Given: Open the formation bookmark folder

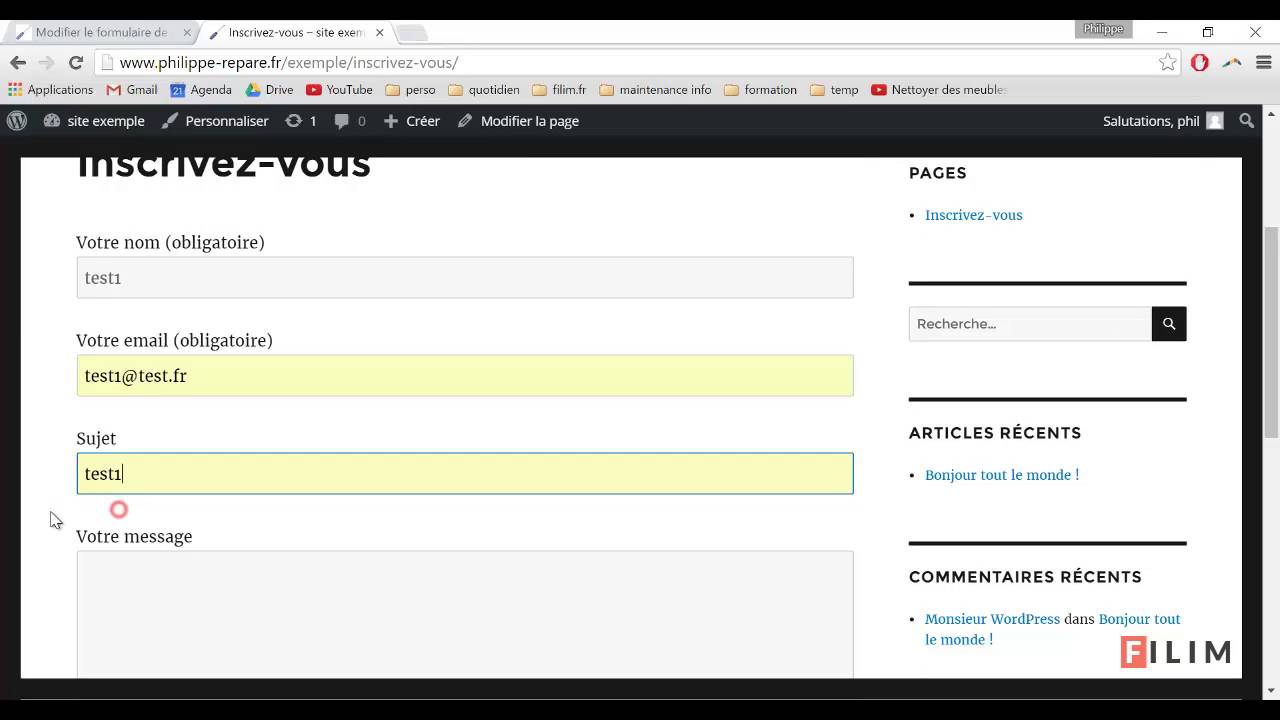Looking at the screenshot, I should click(760, 90).
